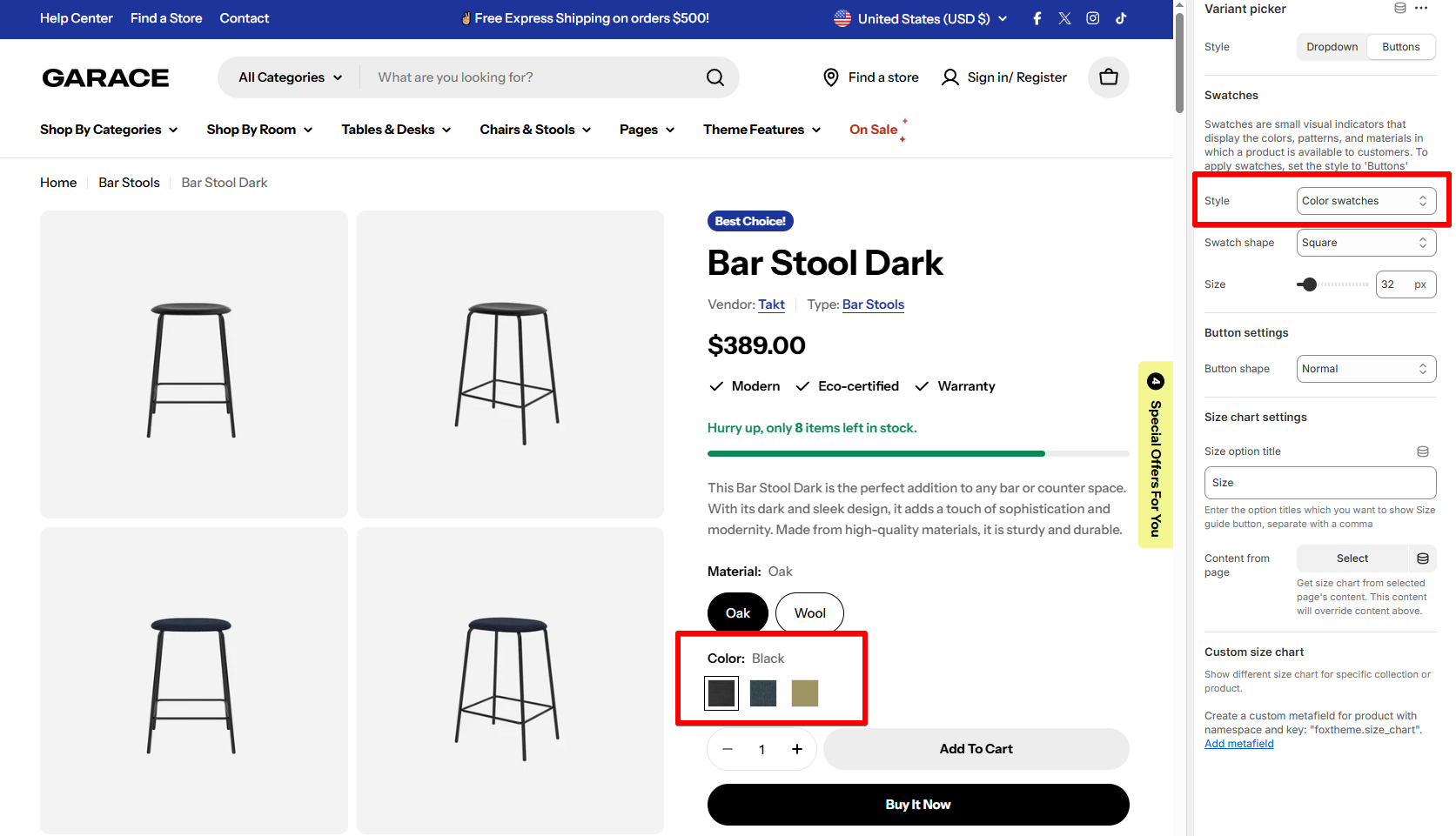Click the search magnifier icon

click(715, 77)
